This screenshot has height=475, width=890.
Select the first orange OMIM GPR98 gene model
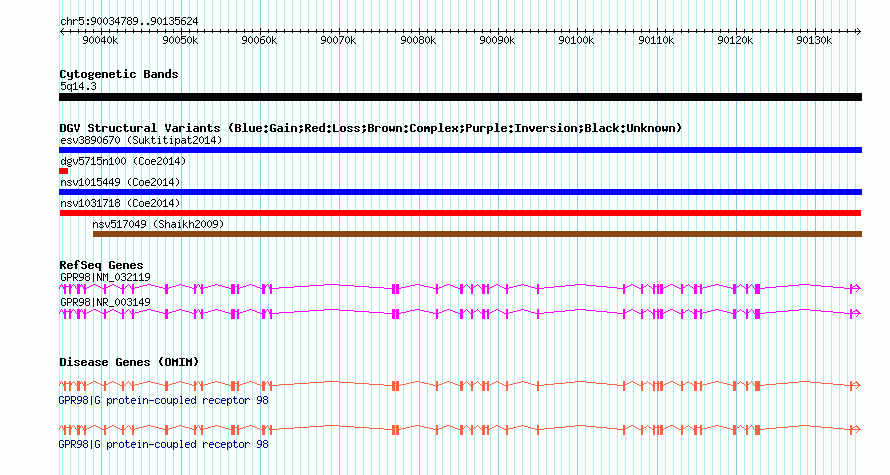[460, 386]
